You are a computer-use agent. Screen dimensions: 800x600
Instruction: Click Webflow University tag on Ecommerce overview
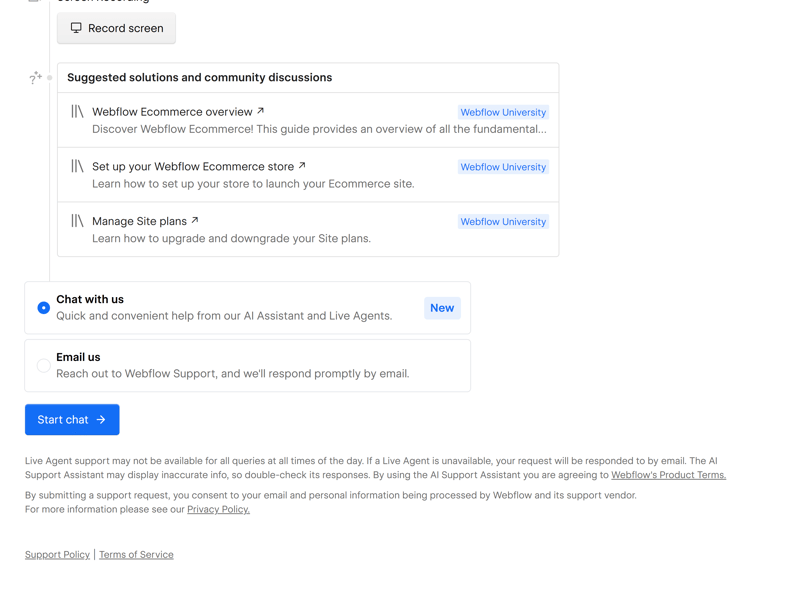pos(503,112)
